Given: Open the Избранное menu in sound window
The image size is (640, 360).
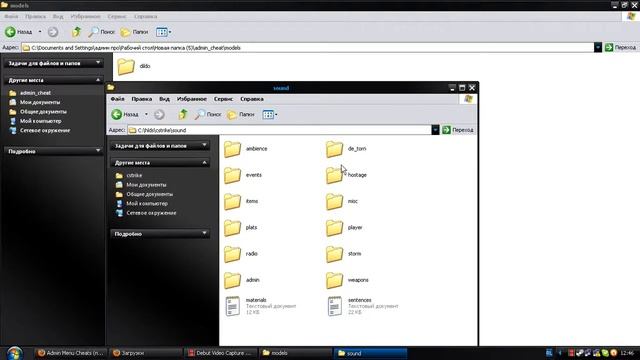Looking at the screenshot, I should tap(191, 99).
